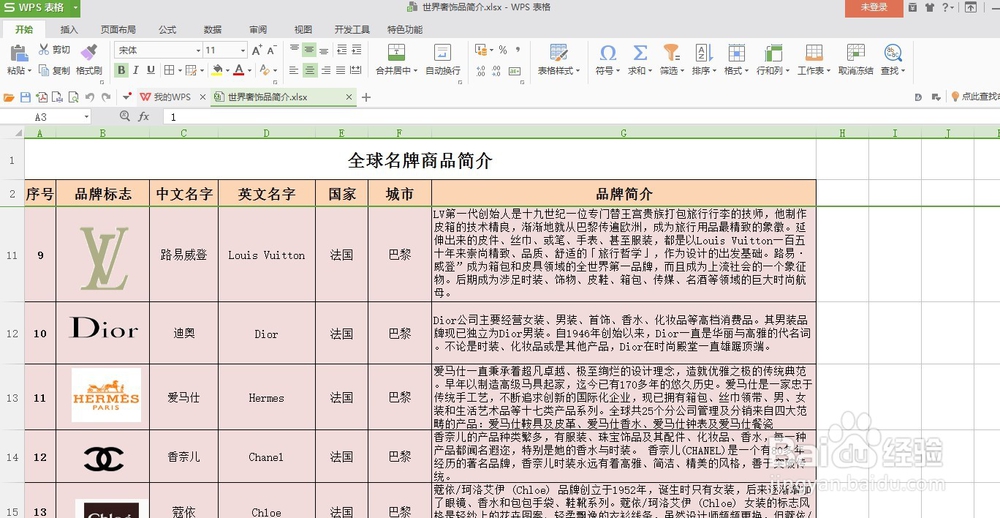Viewport: 1000px width, 518px height.
Task: Click the Paste (粘贴) clipboard icon
Action: point(18,54)
